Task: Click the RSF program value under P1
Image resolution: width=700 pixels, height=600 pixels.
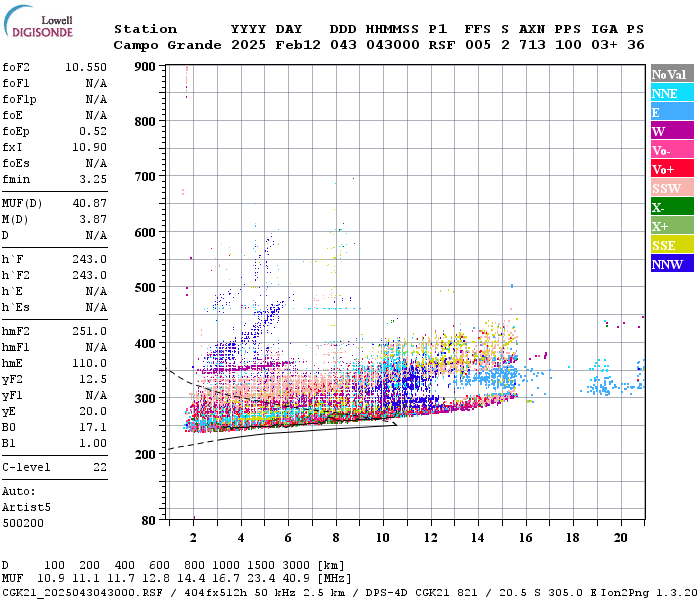Action: point(442,45)
